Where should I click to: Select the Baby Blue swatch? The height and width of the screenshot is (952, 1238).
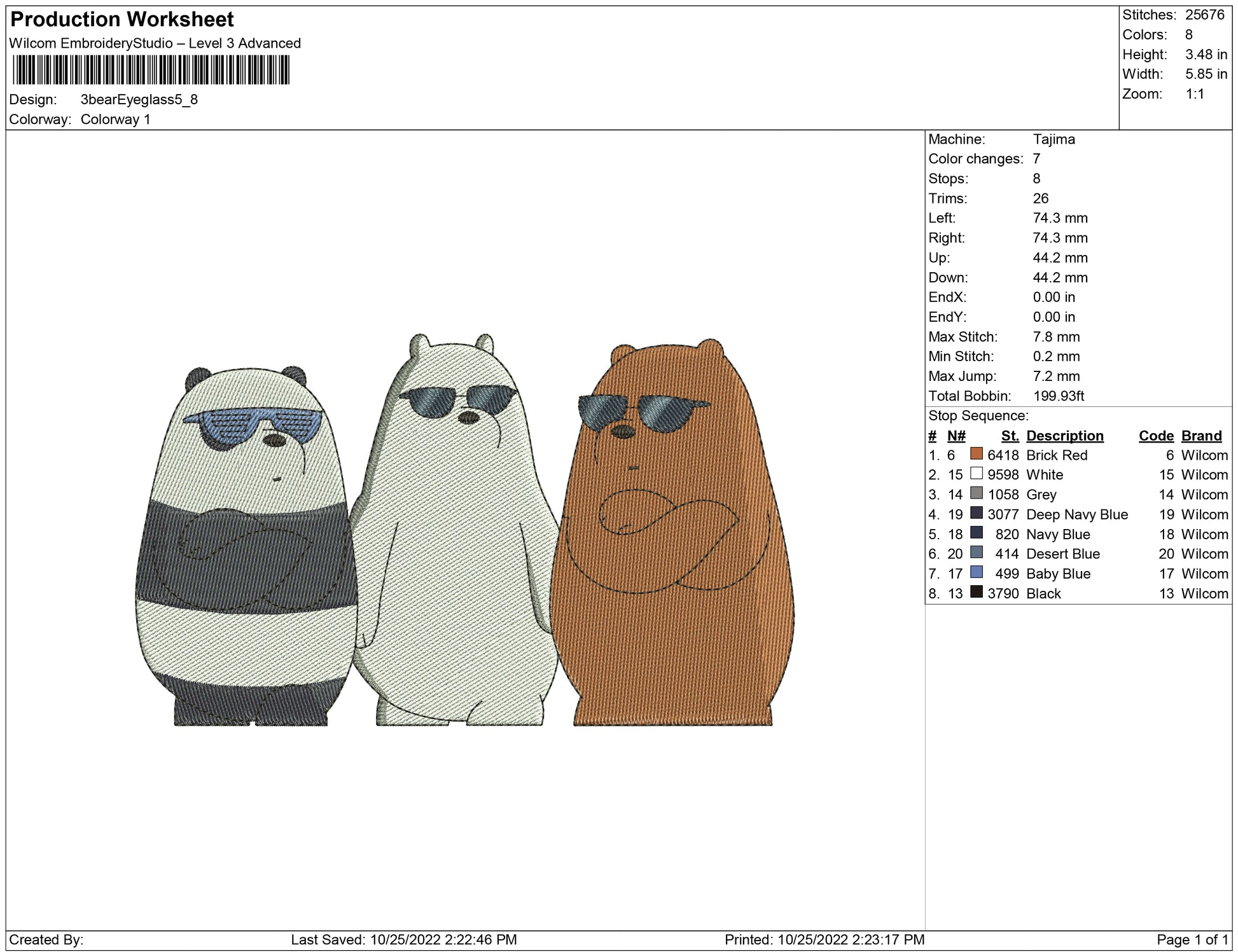coord(976,572)
